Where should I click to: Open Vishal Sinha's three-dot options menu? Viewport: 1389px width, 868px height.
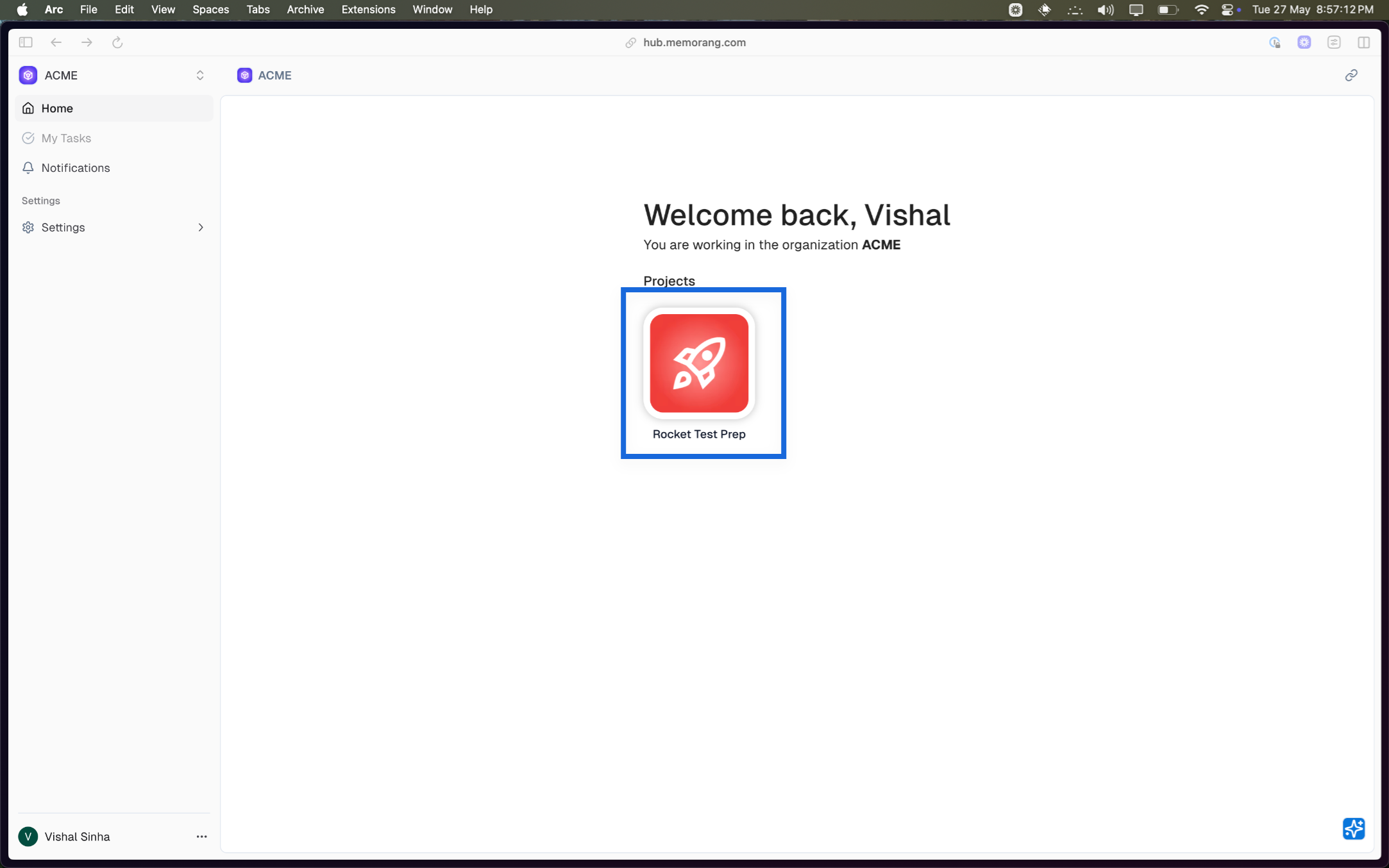201,837
